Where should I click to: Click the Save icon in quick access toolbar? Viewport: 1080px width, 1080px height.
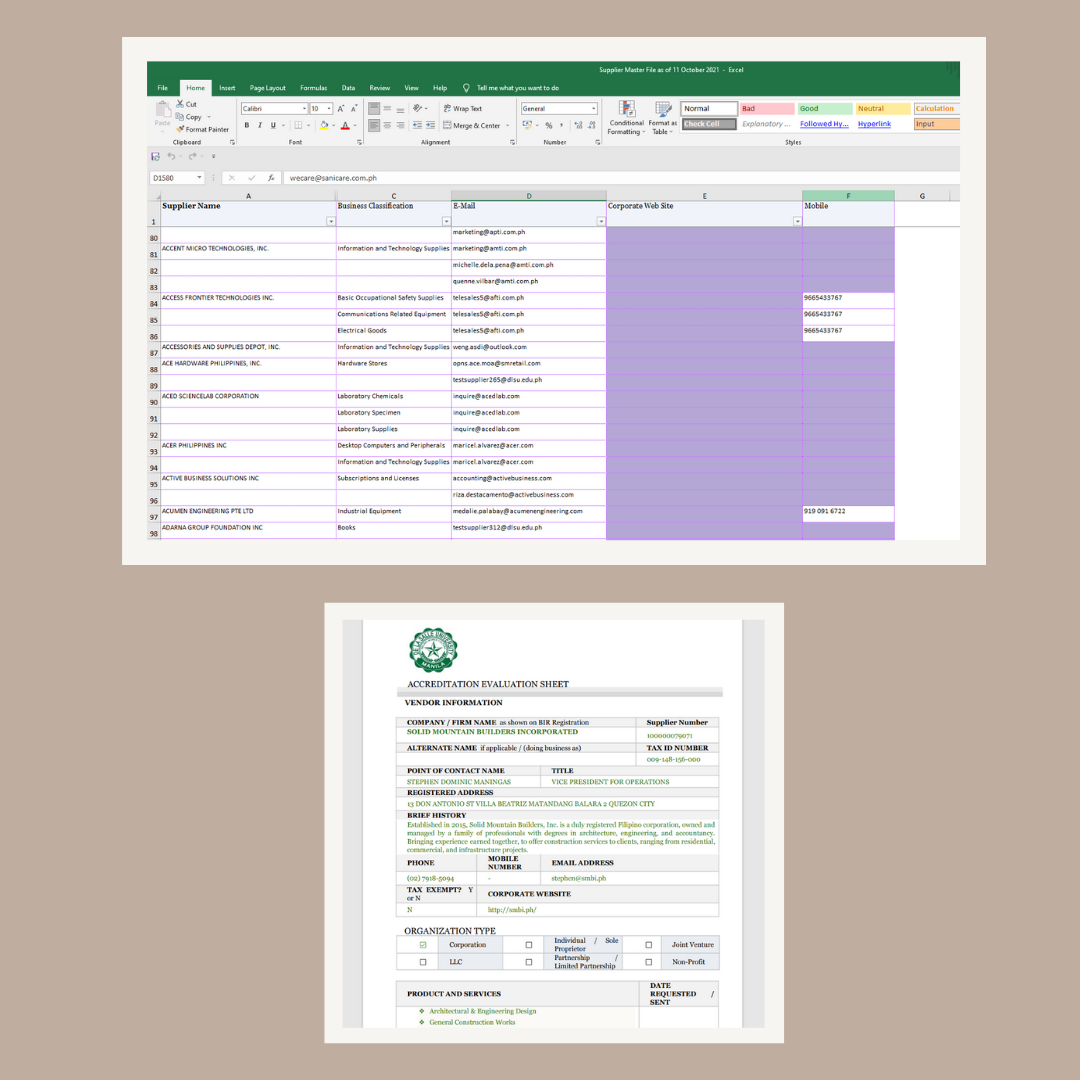point(156,156)
